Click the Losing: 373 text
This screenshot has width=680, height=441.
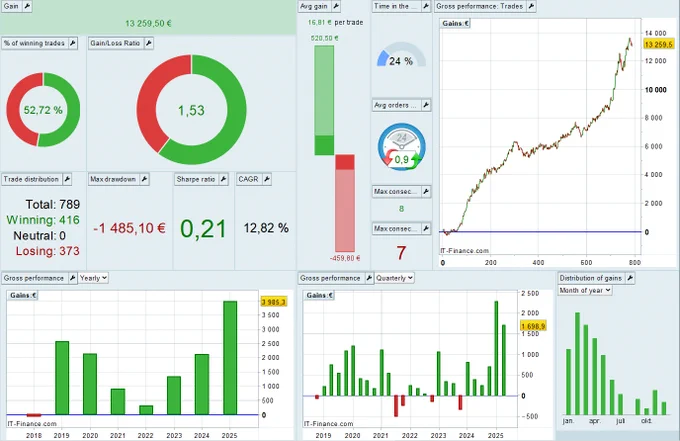[48, 251]
